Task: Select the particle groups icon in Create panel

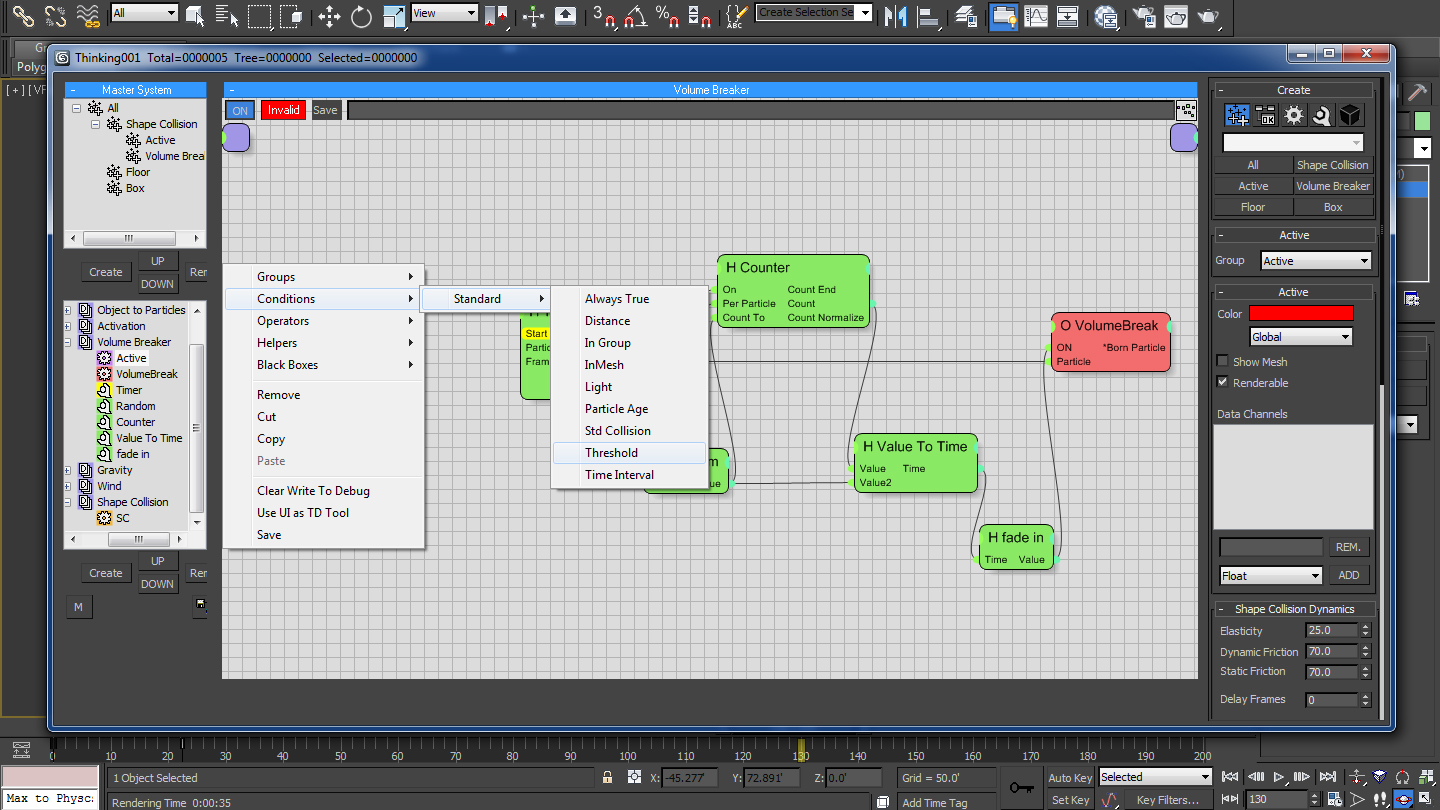Action: (x=1237, y=116)
